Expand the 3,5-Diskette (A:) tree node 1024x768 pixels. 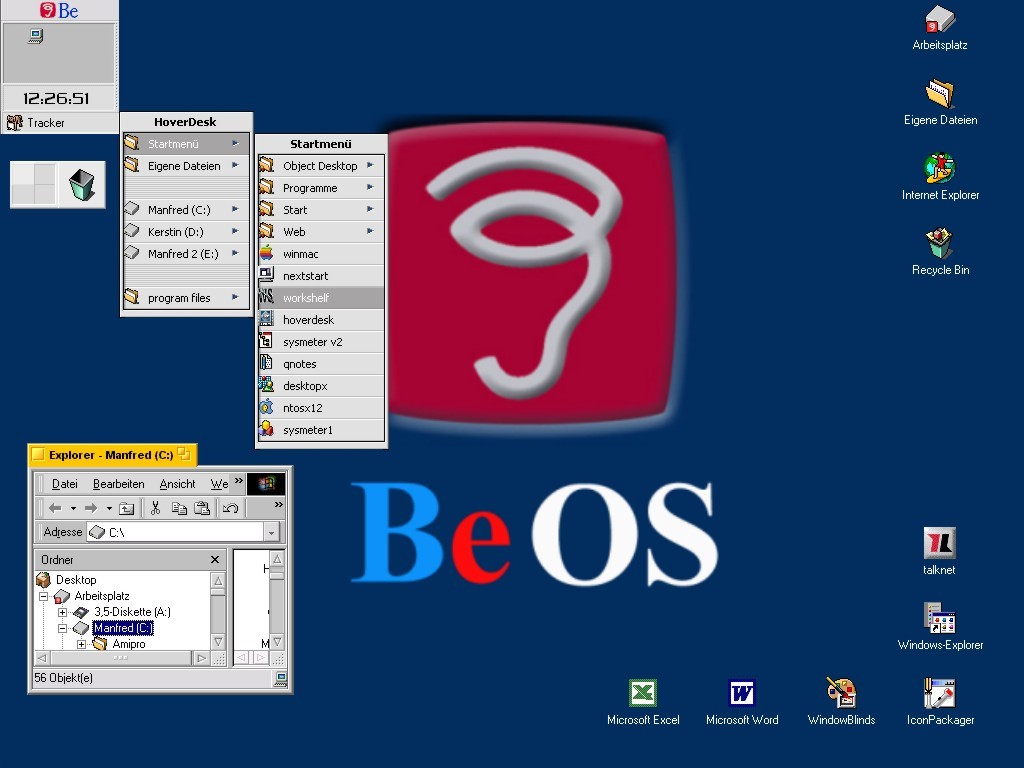tap(62, 612)
